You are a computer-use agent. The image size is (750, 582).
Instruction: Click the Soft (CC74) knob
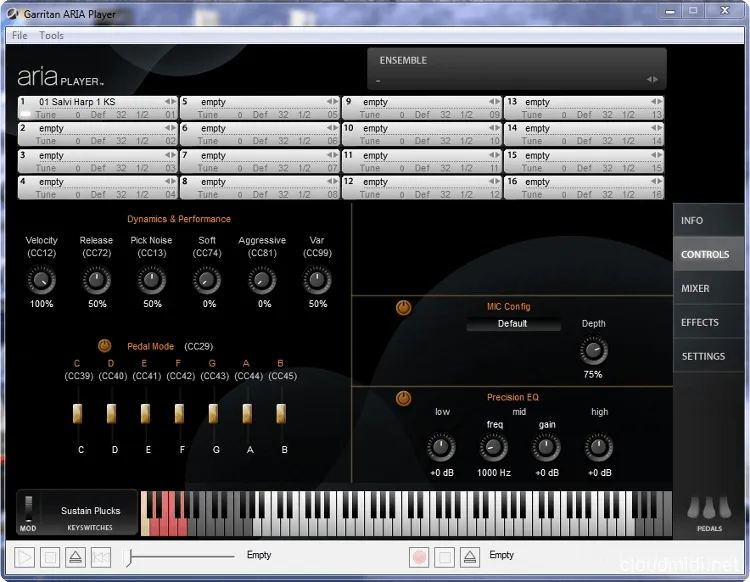207,280
